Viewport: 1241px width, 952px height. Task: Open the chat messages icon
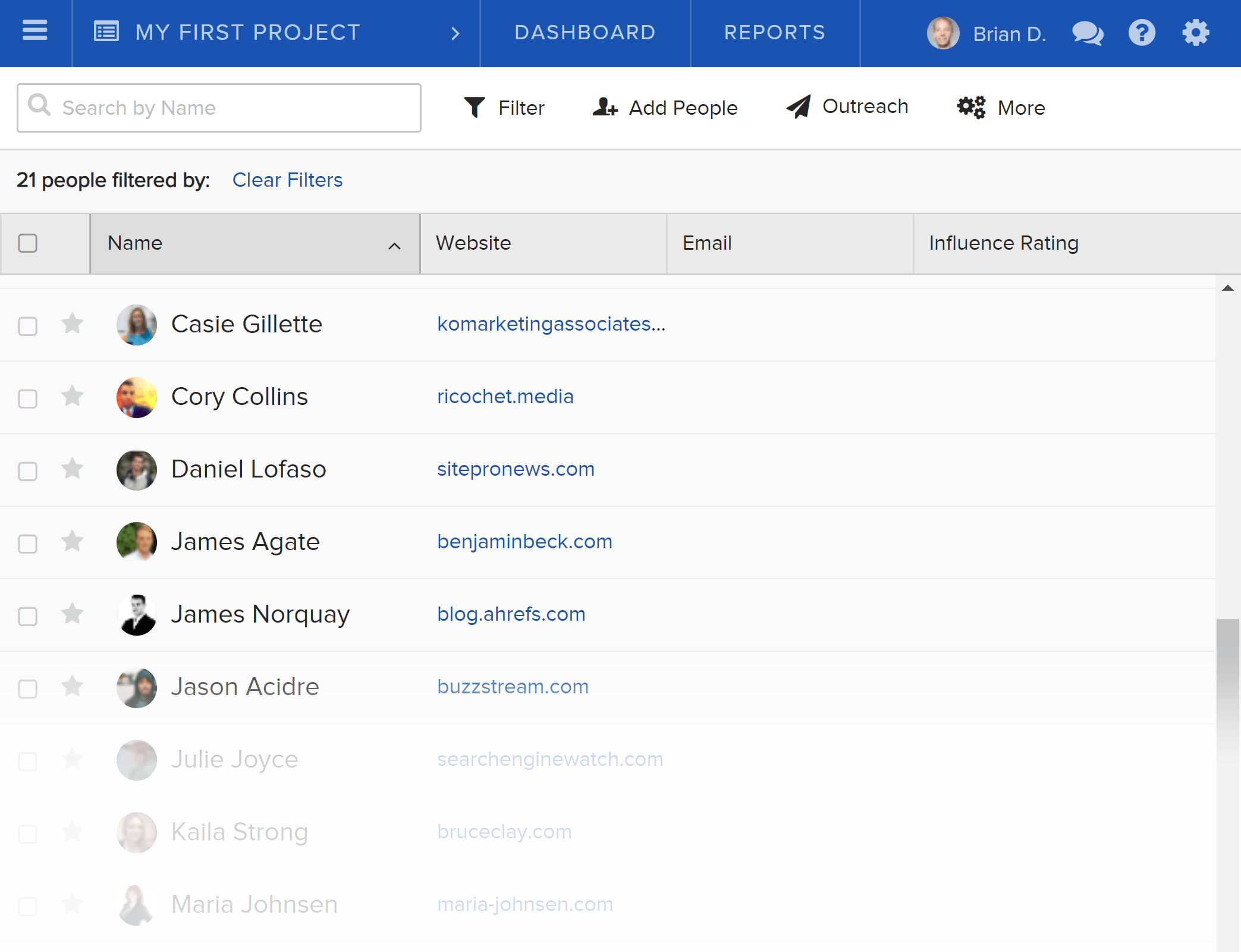(1088, 33)
